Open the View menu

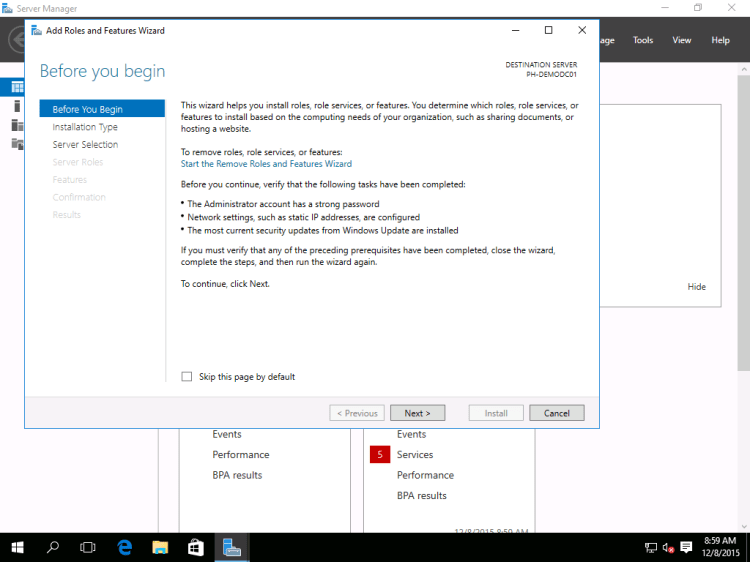click(x=682, y=40)
